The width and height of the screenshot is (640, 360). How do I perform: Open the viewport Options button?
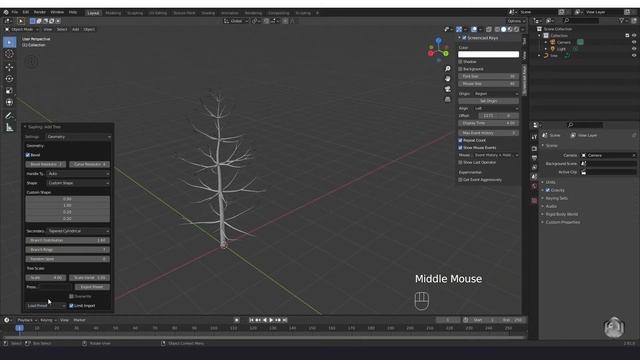(516, 21)
